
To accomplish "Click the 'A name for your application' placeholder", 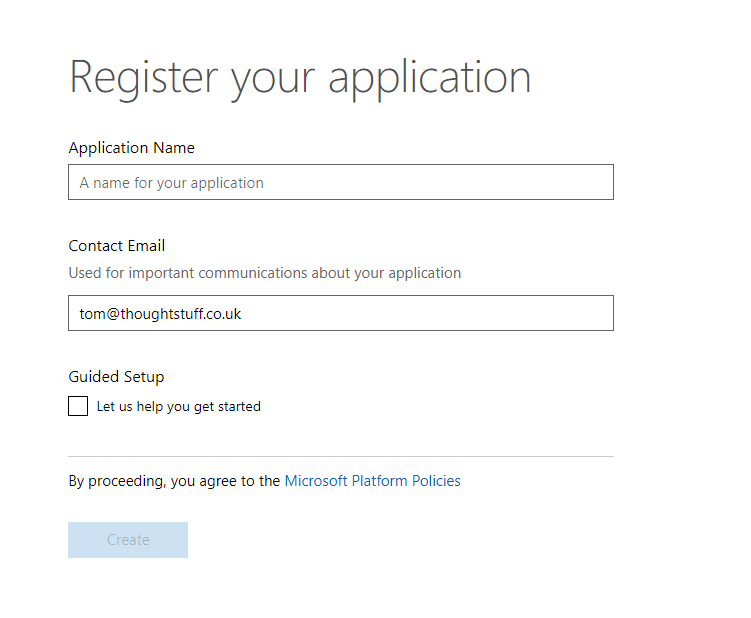I will (x=171, y=183).
